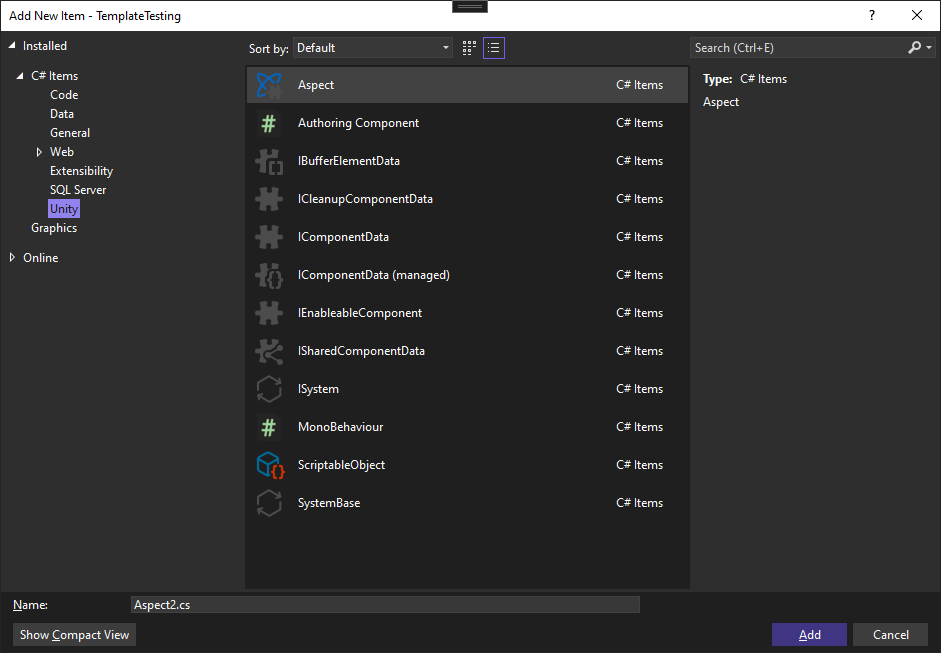941x653 pixels.
Task: Switch templates to medium icons view
Action: coord(468,47)
